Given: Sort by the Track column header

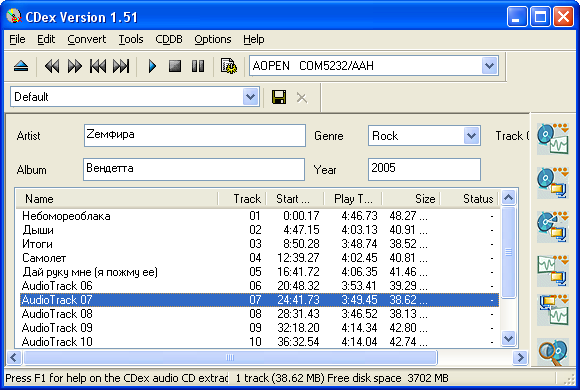Looking at the screenshot, I should 242,199.
